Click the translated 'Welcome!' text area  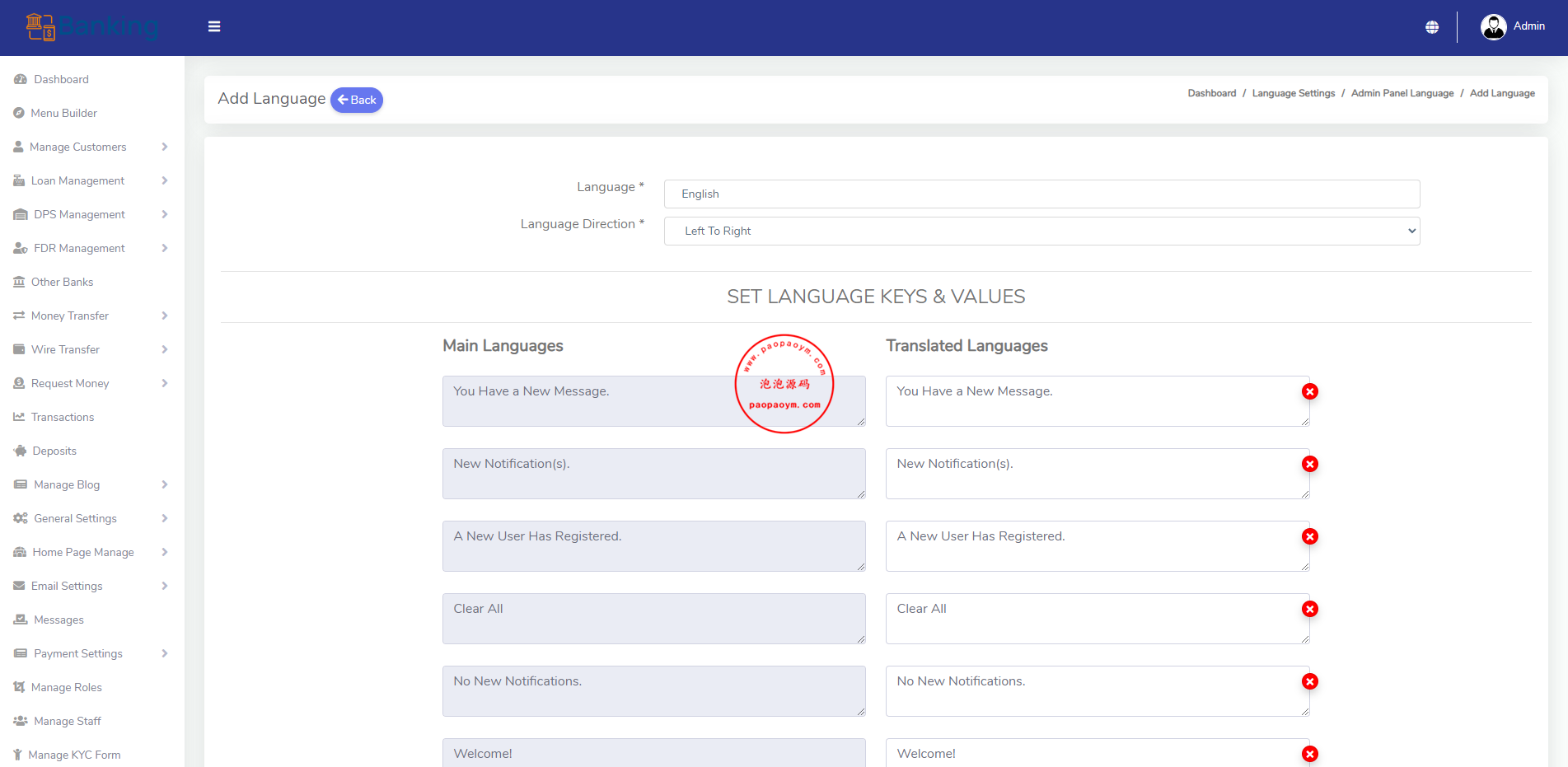coord(1092,754)
